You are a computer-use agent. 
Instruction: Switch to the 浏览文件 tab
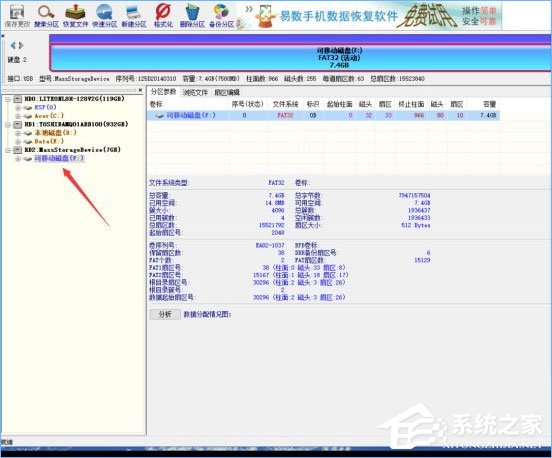click(195, 93)
